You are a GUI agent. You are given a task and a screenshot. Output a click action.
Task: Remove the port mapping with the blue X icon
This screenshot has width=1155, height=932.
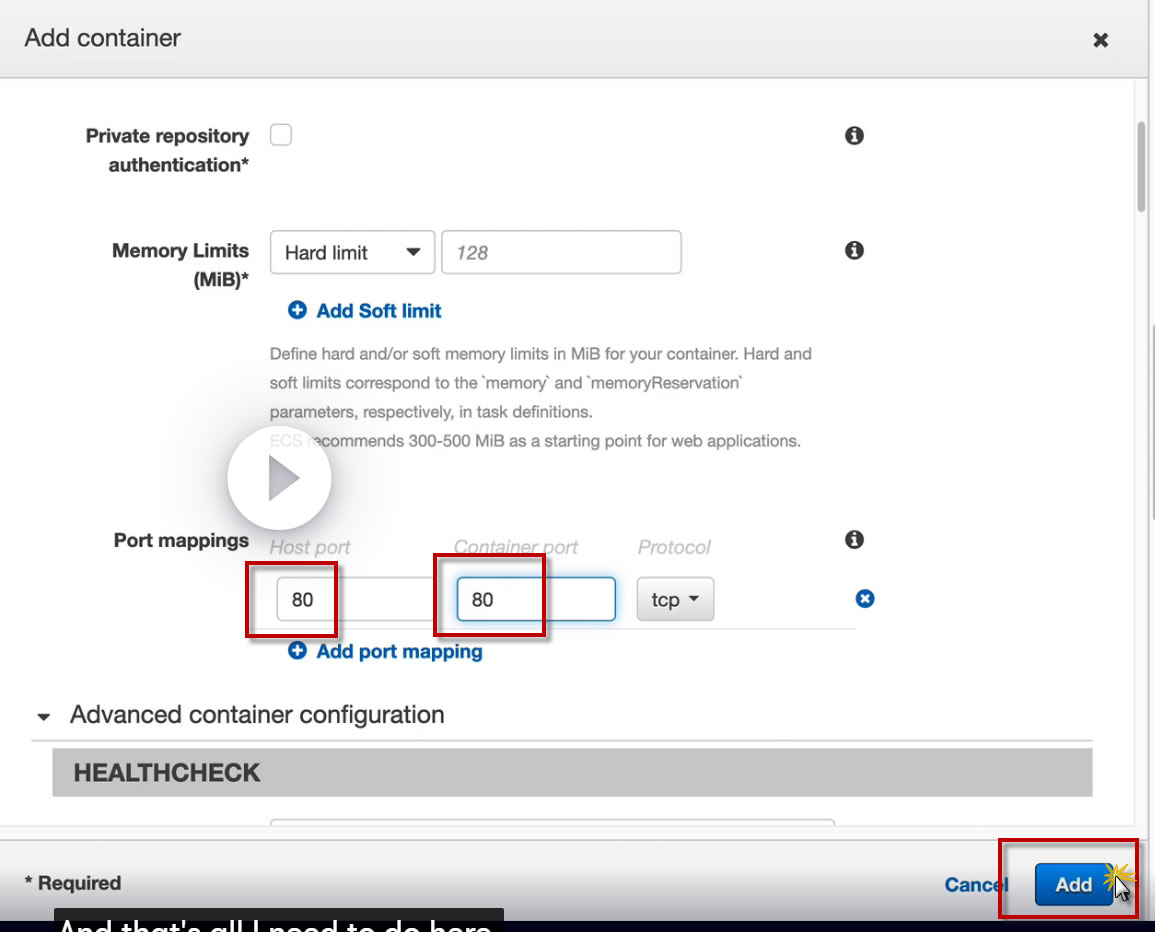click(865, 598)
